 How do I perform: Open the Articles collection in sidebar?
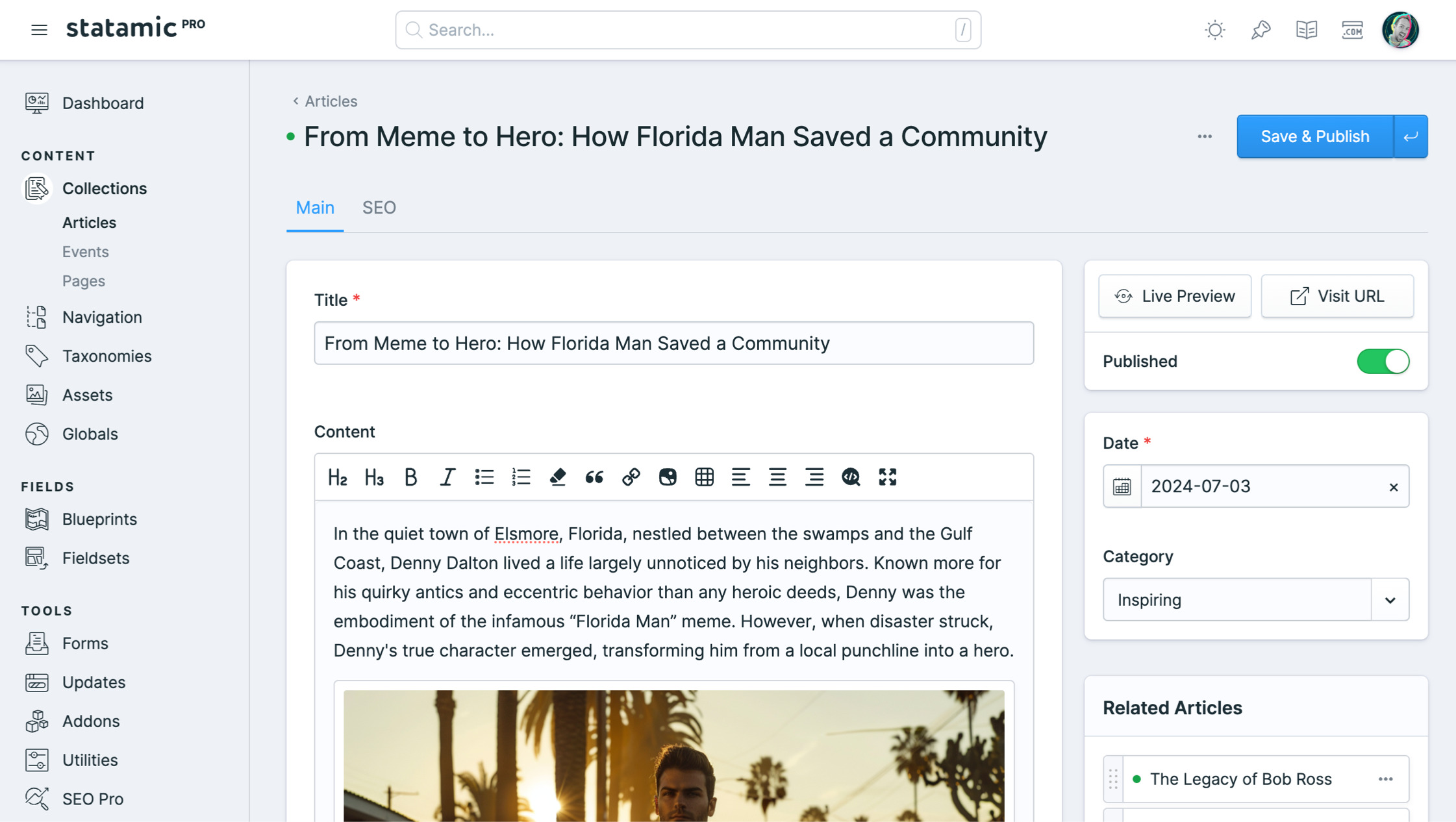point(89,222)
